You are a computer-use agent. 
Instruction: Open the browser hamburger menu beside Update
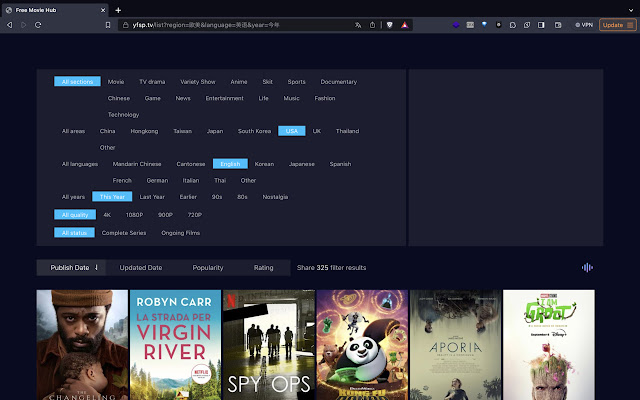[x=631, y=24]
